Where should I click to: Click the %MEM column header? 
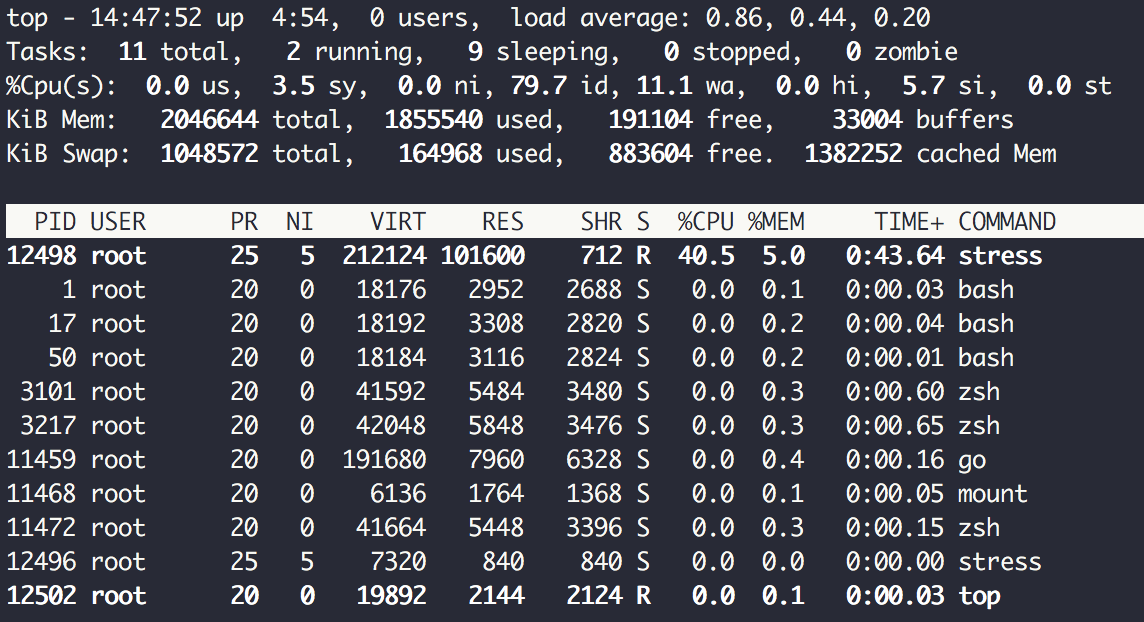tap(776, 222)
